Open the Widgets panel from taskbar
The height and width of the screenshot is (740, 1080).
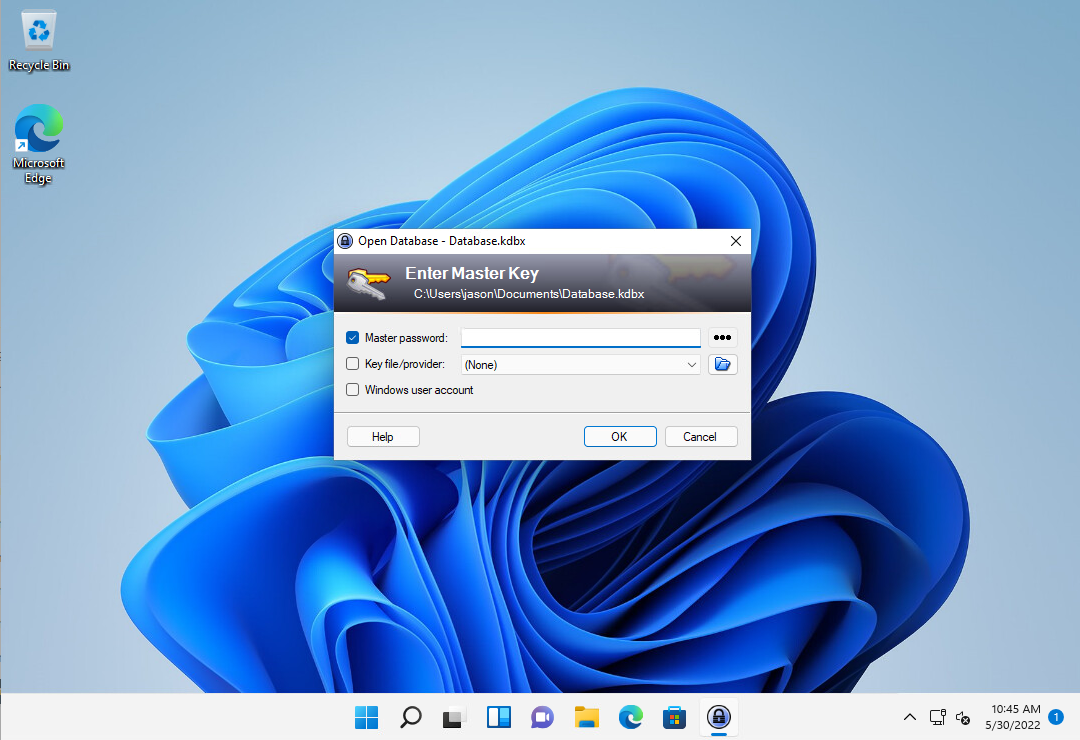[x=498, y=717]
